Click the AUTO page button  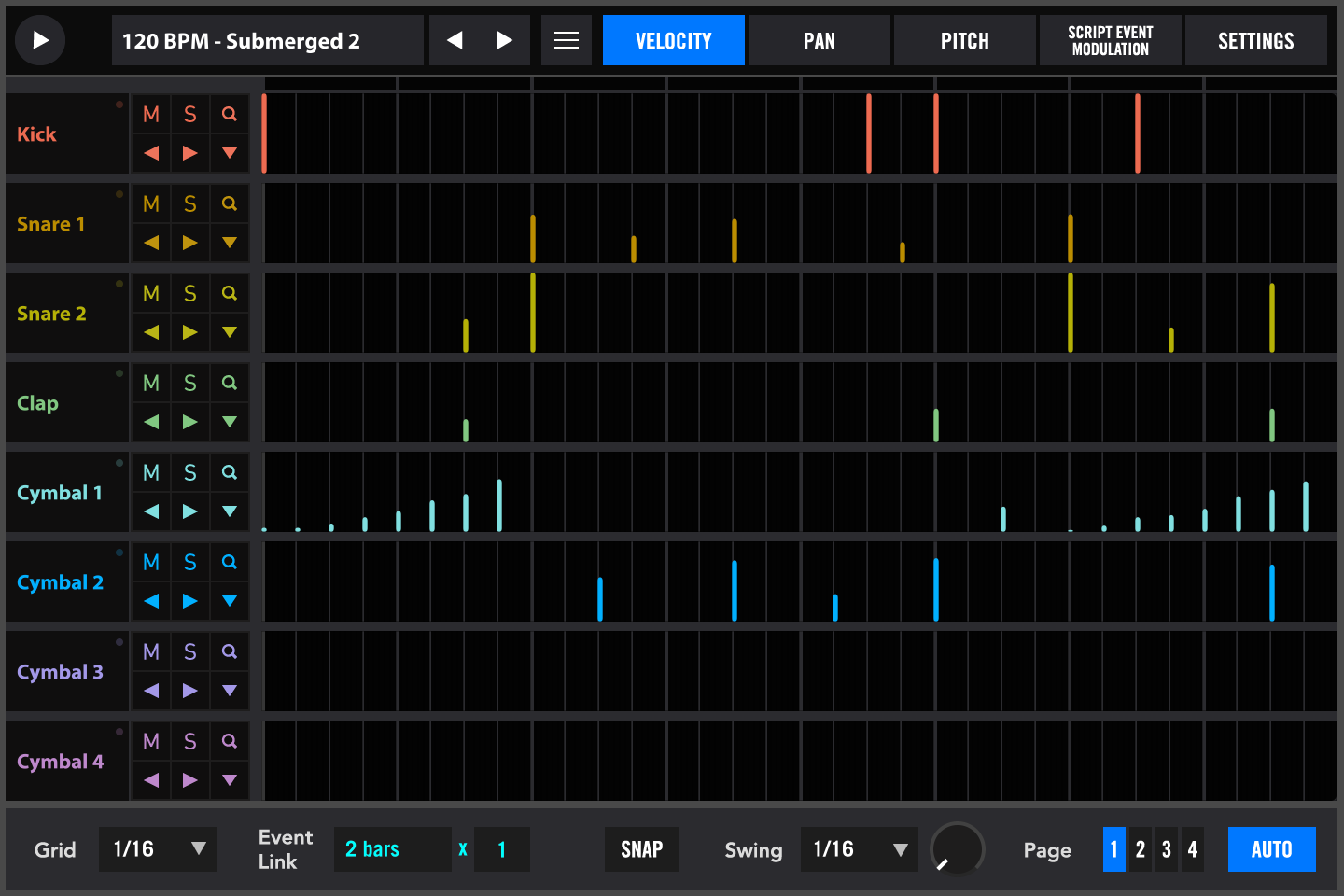click(x=1271, y=849)
